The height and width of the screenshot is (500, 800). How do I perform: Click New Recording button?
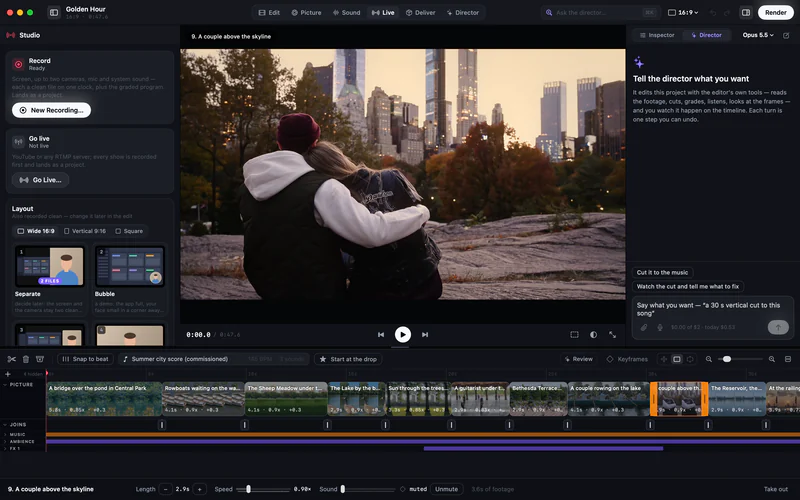[x=52, y=110]
